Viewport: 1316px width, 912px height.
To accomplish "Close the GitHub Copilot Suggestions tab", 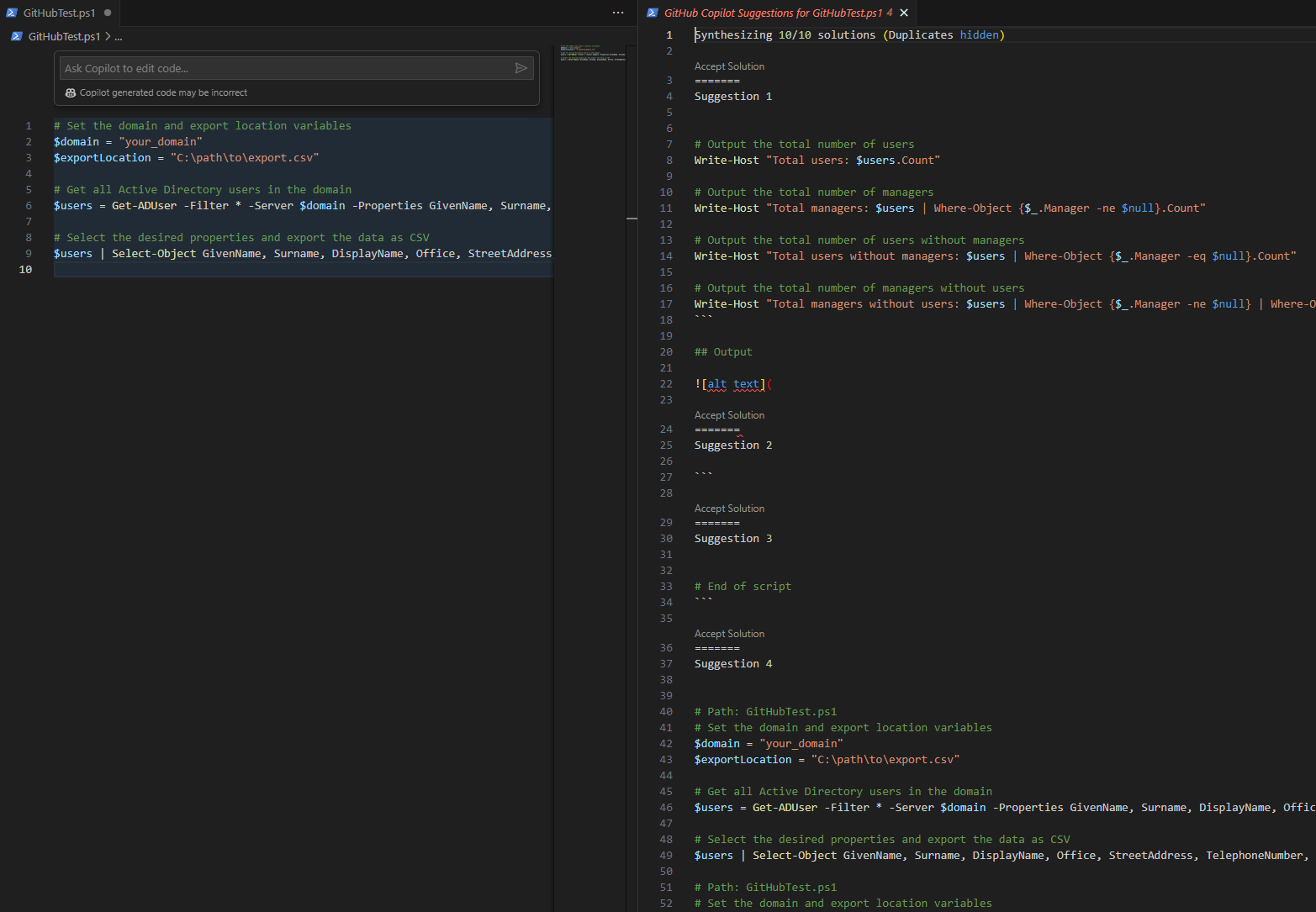I will pos(904,13).
